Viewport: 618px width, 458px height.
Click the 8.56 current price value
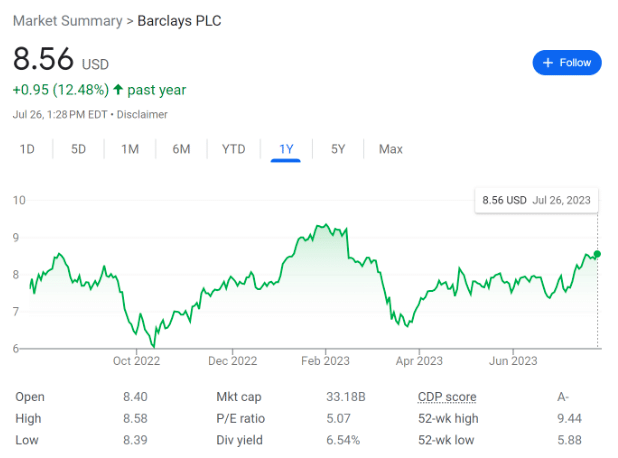(x=43, y=59)
